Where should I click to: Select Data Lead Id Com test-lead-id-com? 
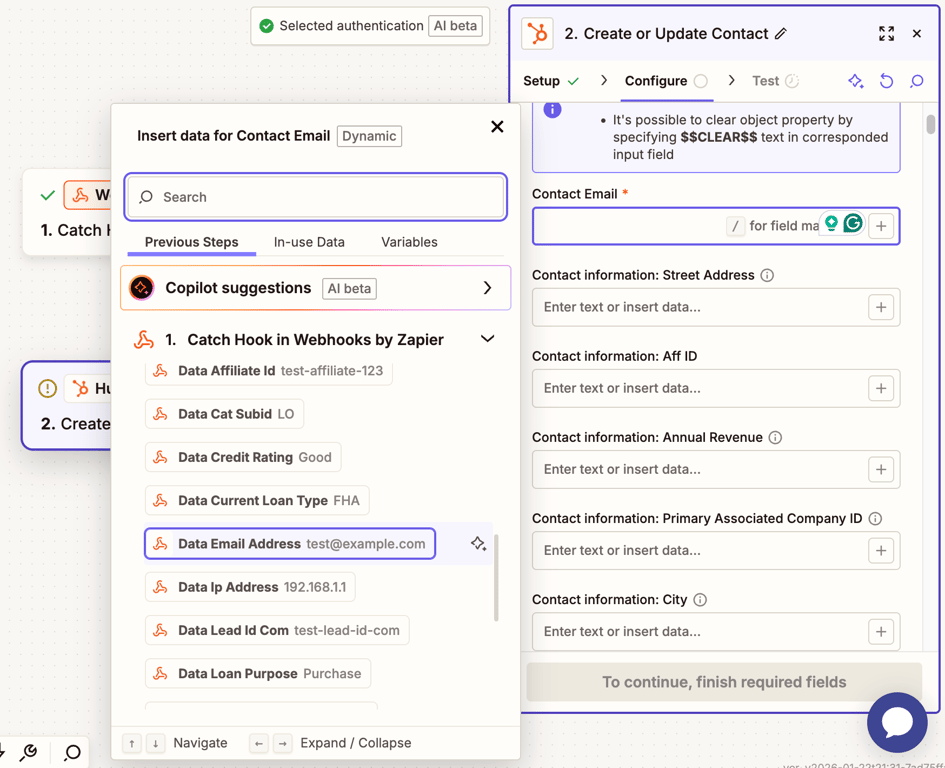point(277,631)
